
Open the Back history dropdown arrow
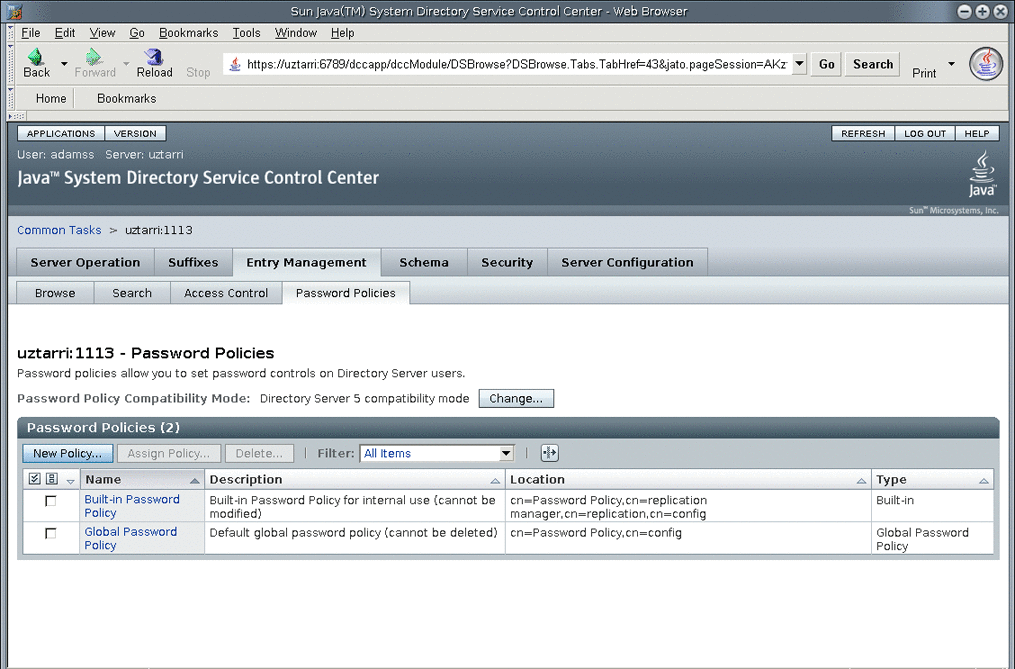tap(64, 63)
